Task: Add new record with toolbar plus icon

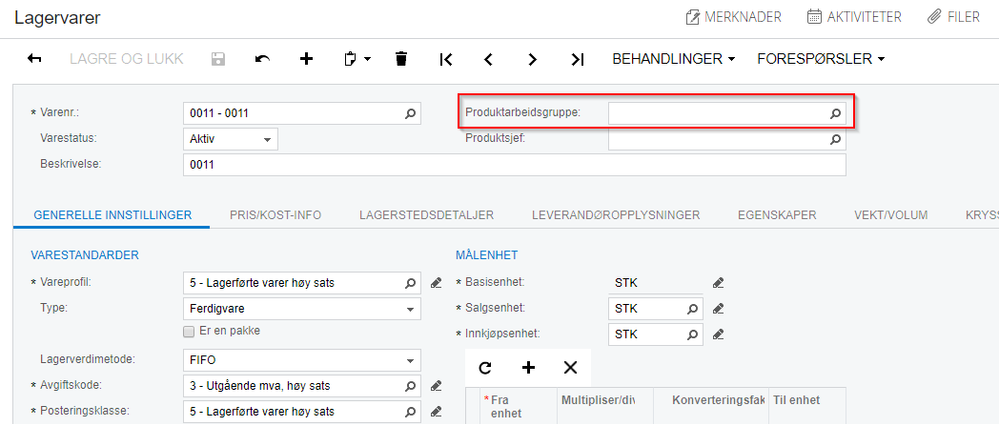Action: tap(307, 59)
